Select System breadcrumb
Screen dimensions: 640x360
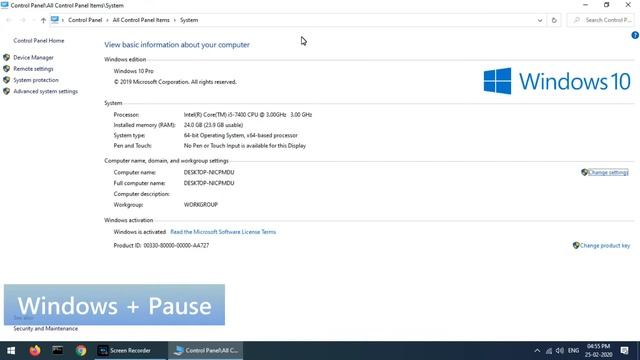click(x=189, y=20)
